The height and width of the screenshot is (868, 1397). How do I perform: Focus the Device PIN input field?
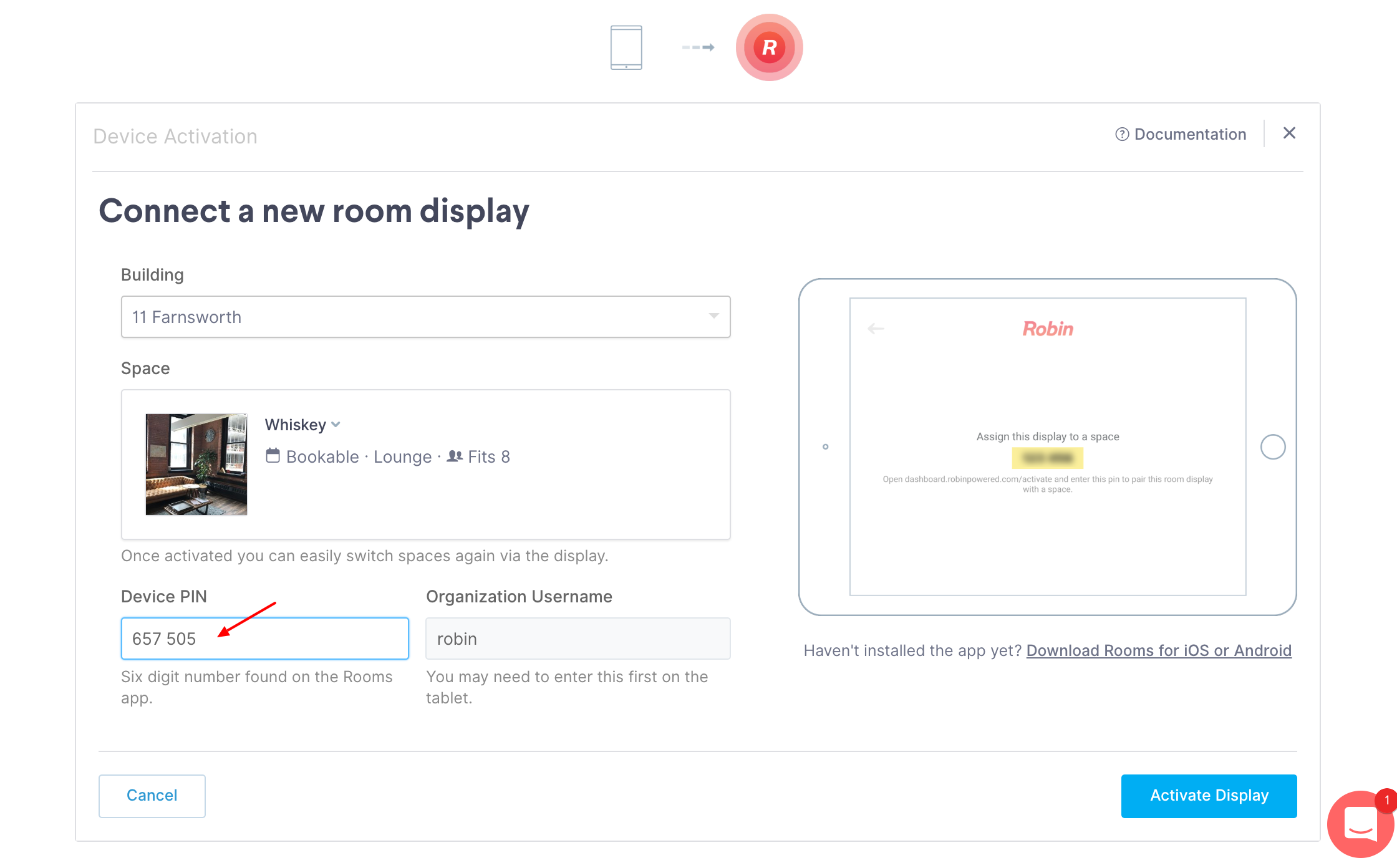(x=264, y=639)
